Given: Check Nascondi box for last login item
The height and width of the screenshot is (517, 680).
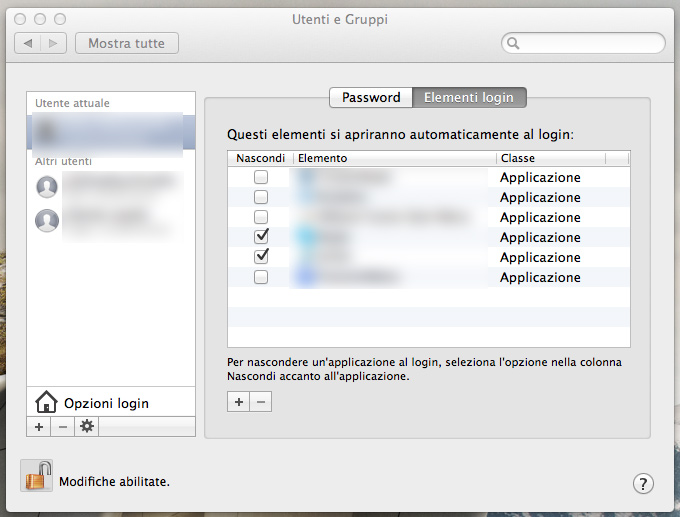Looking at the screenshot, I should click(x=261, y=277).
